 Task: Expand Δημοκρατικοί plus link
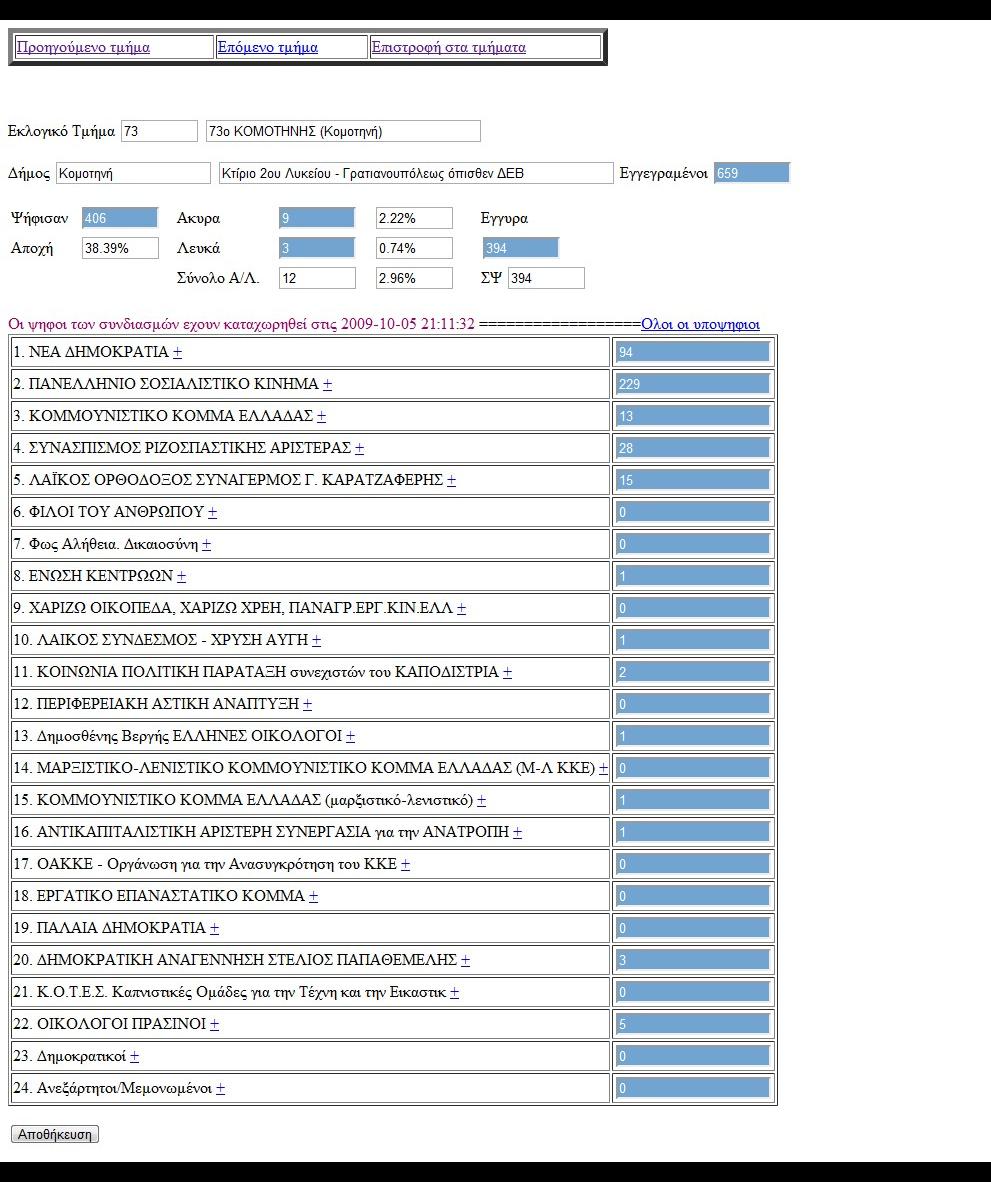134,1057
